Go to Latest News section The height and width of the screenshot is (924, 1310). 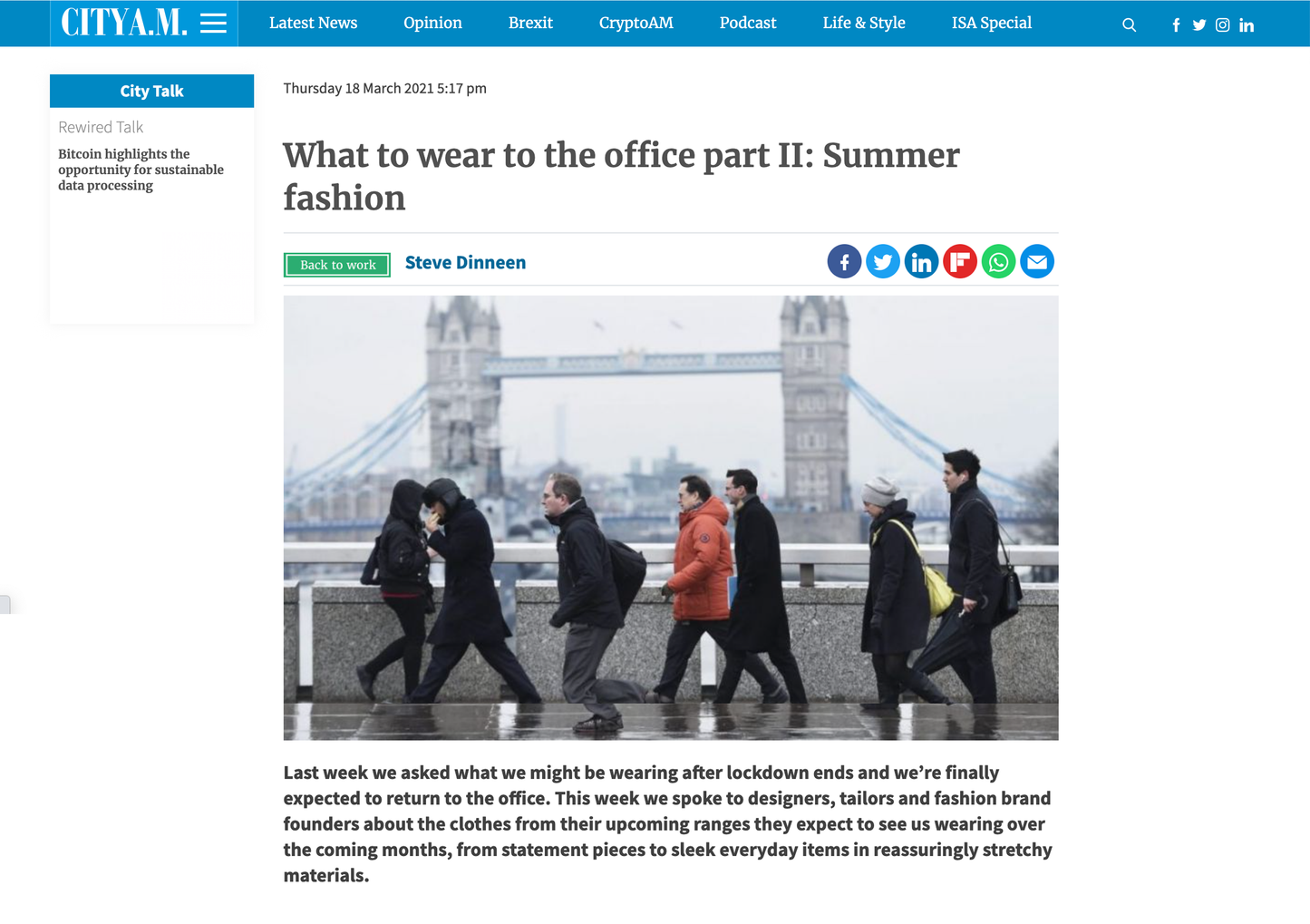(313, 23)
